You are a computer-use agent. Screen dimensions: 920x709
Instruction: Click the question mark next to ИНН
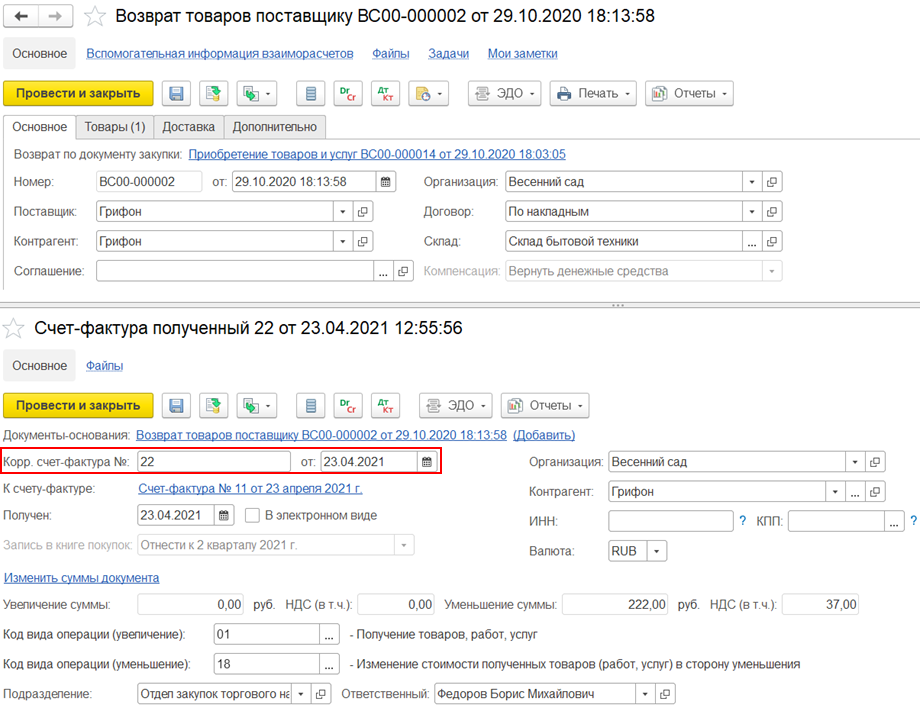(743, 521)
